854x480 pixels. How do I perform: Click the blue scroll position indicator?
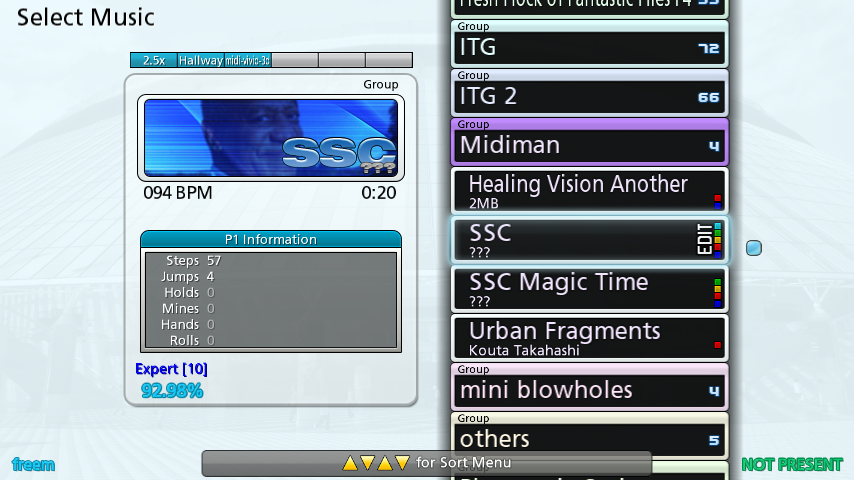pos(754,248)
